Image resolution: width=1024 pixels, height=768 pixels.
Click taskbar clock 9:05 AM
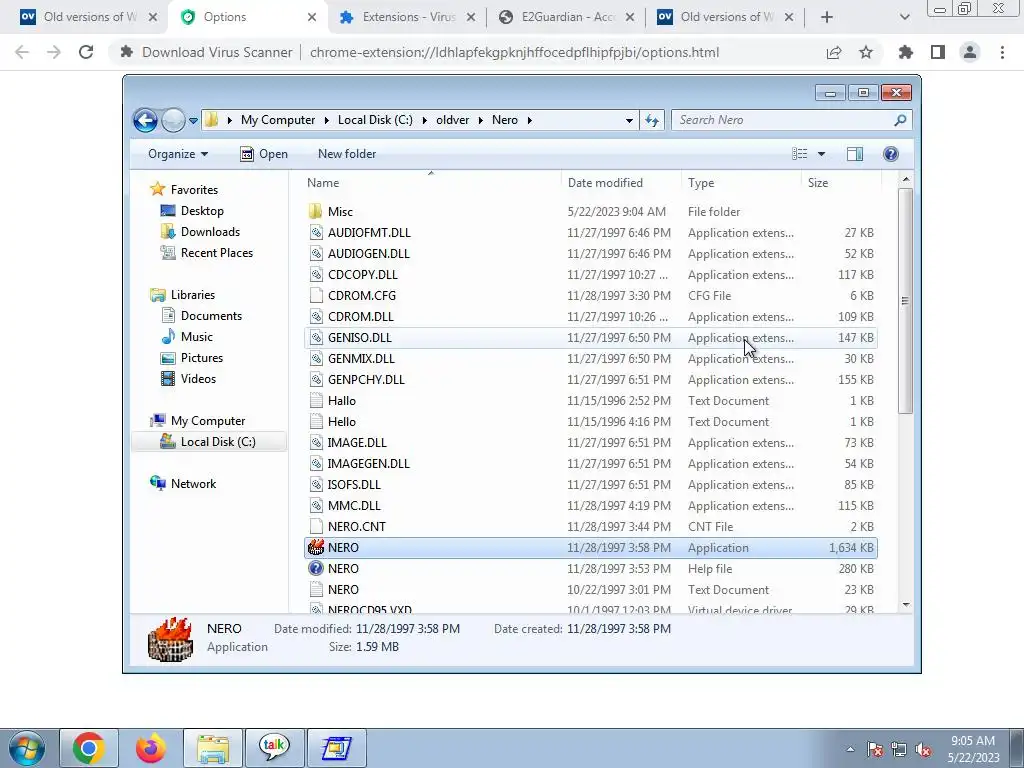[973, 741]
